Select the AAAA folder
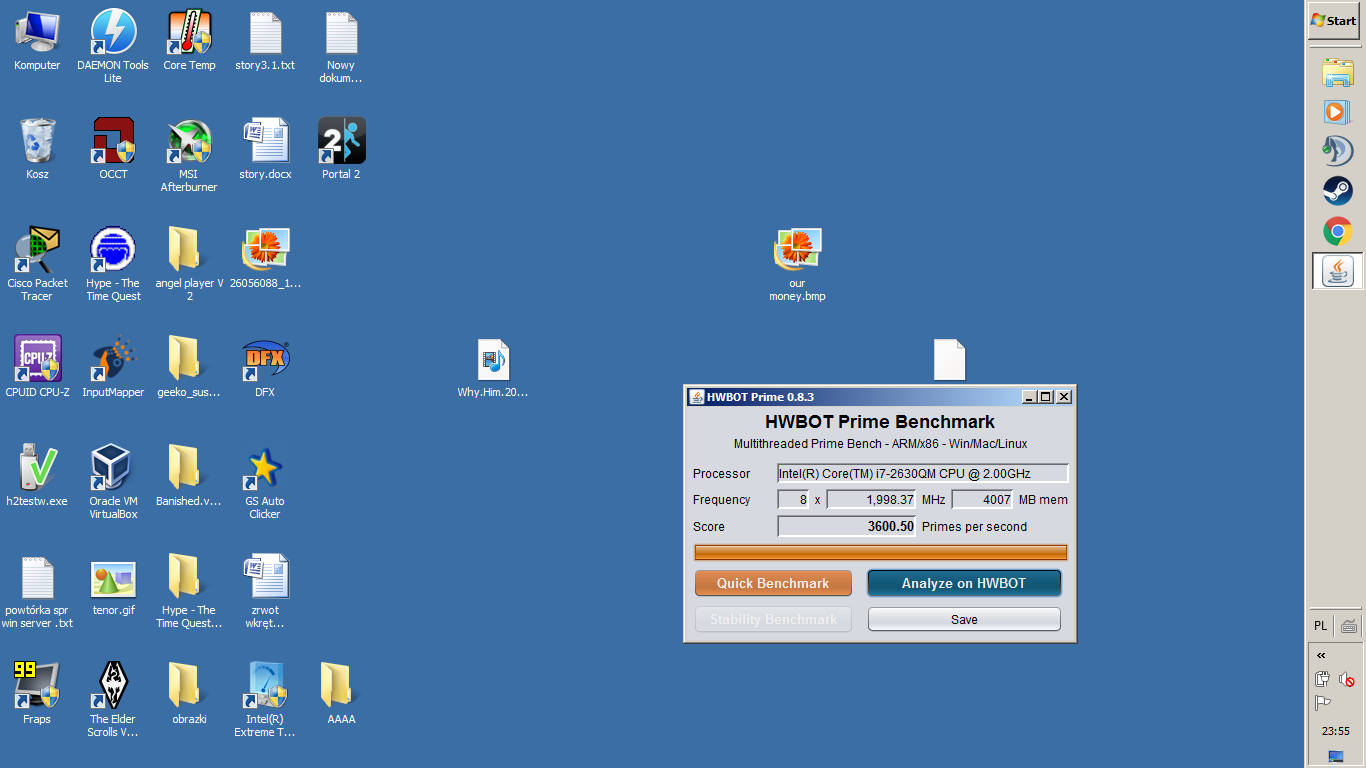 341,694
